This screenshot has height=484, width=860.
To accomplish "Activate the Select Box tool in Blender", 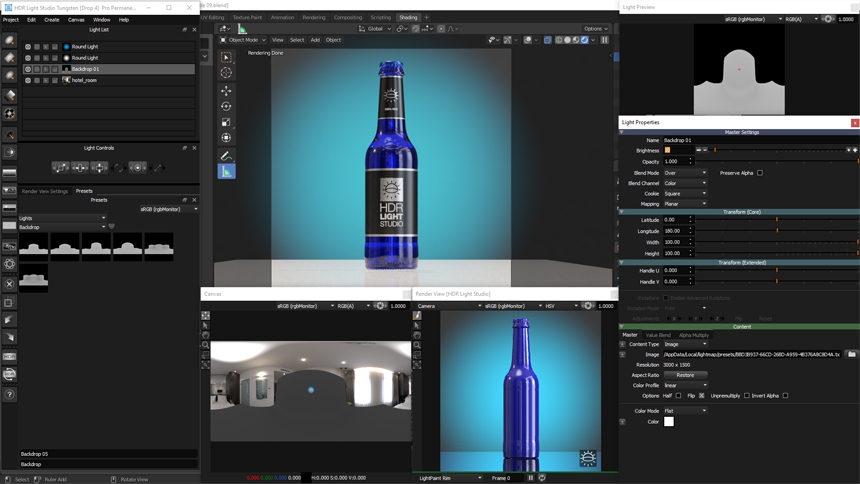I will [x=226, y=57].
